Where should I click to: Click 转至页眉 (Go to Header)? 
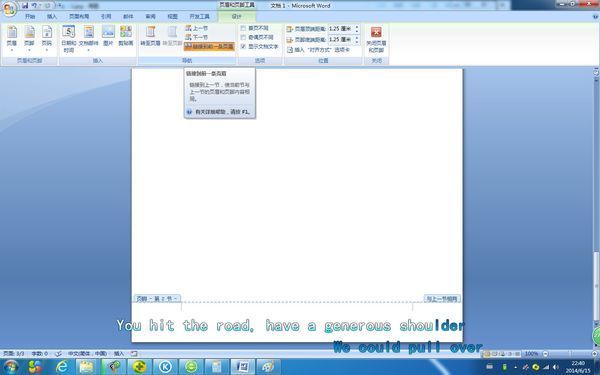[x=150, y=36]
